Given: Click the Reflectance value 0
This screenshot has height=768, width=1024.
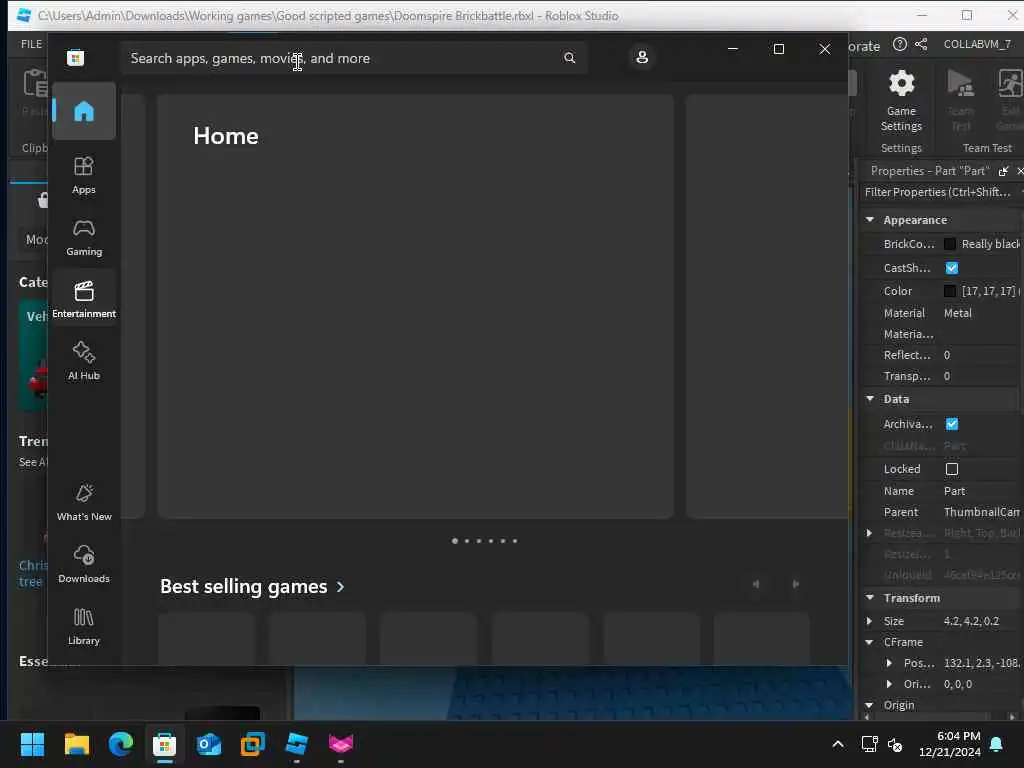Looking at the screenshot, I should pos(947,355).
